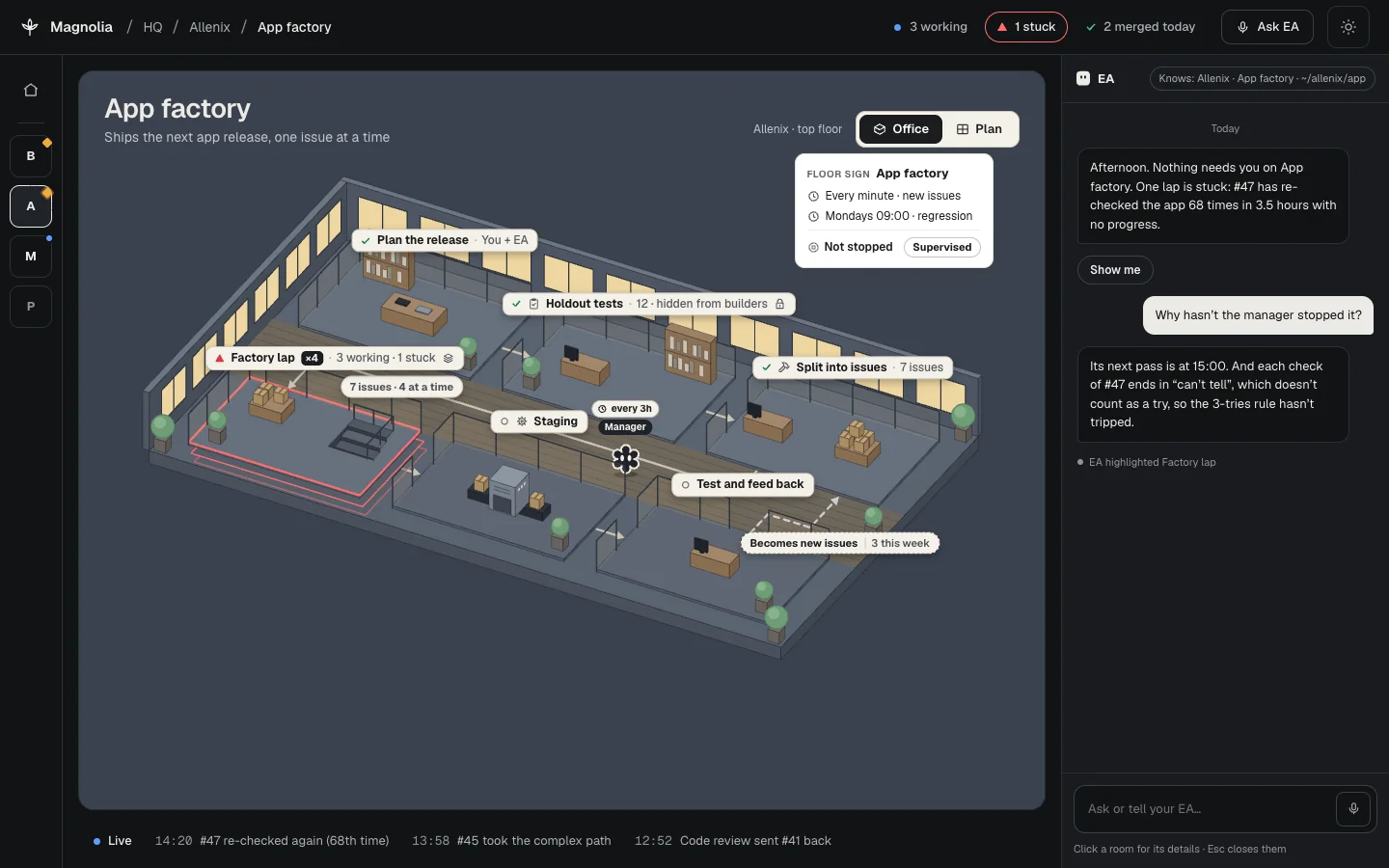This screenshot has height=868, width=1389.
Task: Select workspace P in the sidebar
Action: [x=31, y=307]
